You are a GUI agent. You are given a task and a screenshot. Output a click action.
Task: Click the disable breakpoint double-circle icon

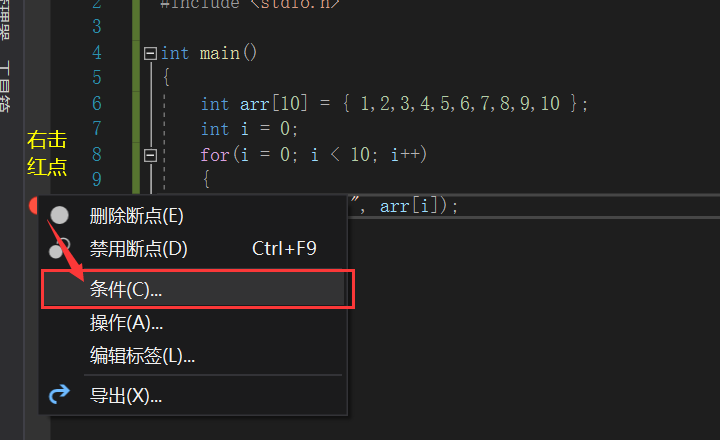pyautogui.click(x=59, y=248)
